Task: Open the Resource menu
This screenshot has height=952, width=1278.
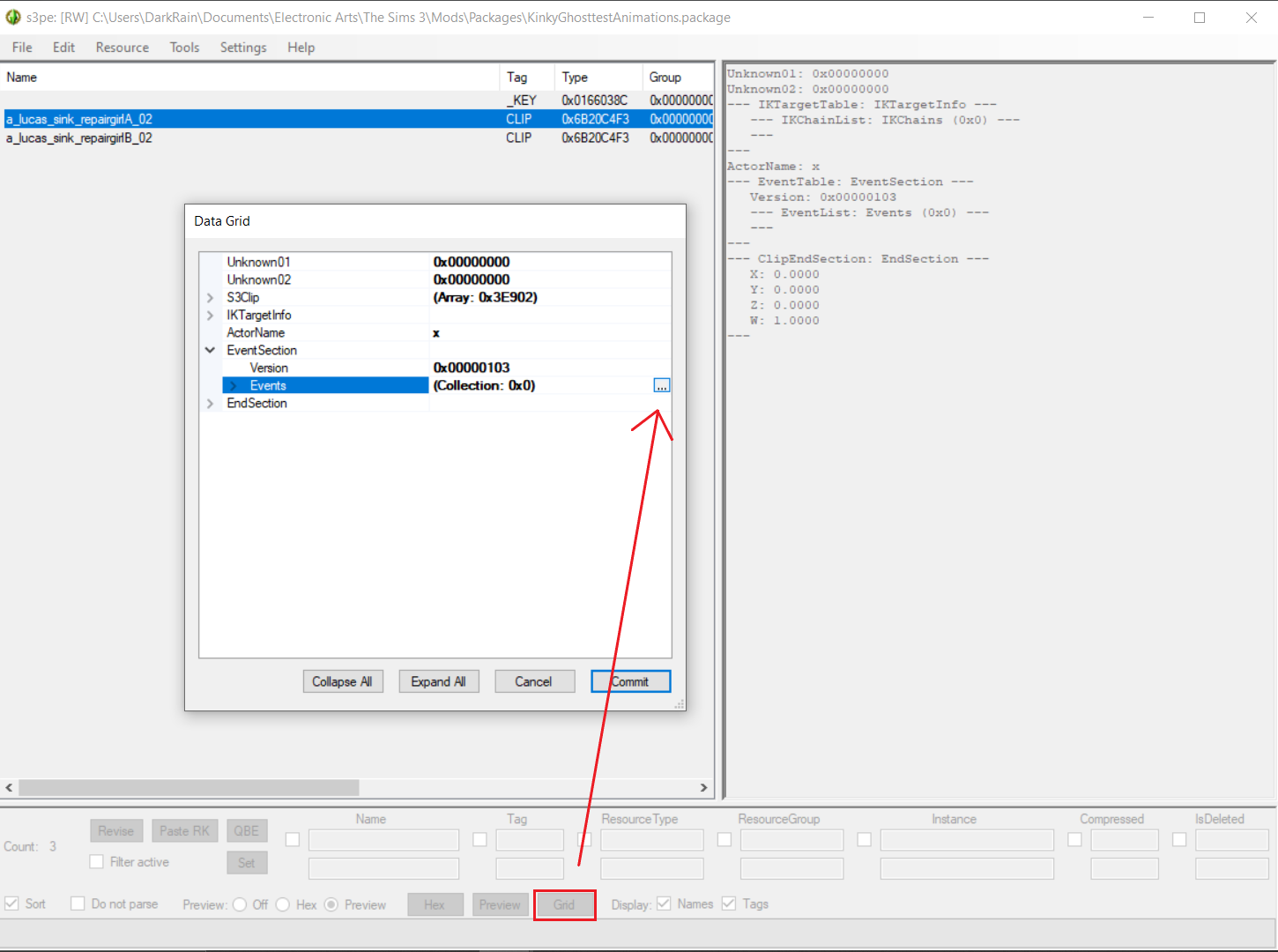Action: click(123, 48)
